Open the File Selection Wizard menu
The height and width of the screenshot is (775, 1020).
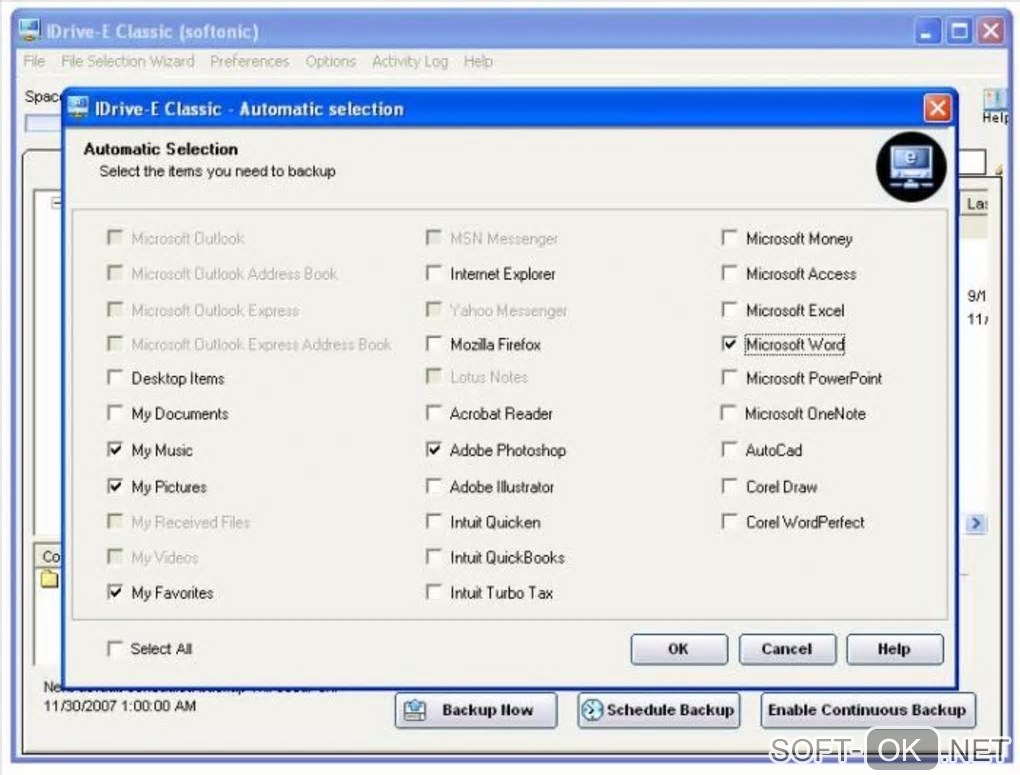point(128,61)
